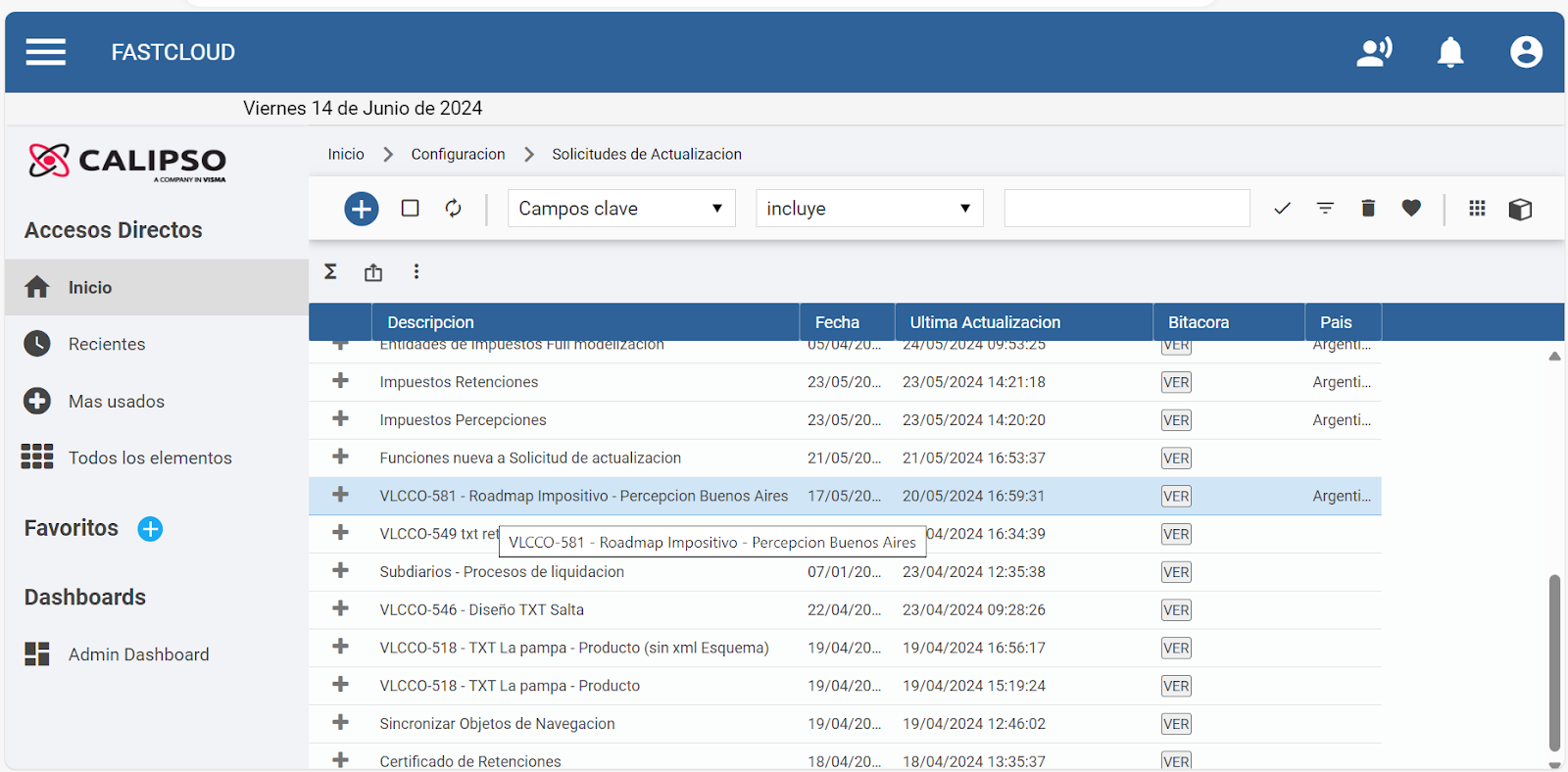Export grid with share icon
The image size is (1568, 772).
373,272
